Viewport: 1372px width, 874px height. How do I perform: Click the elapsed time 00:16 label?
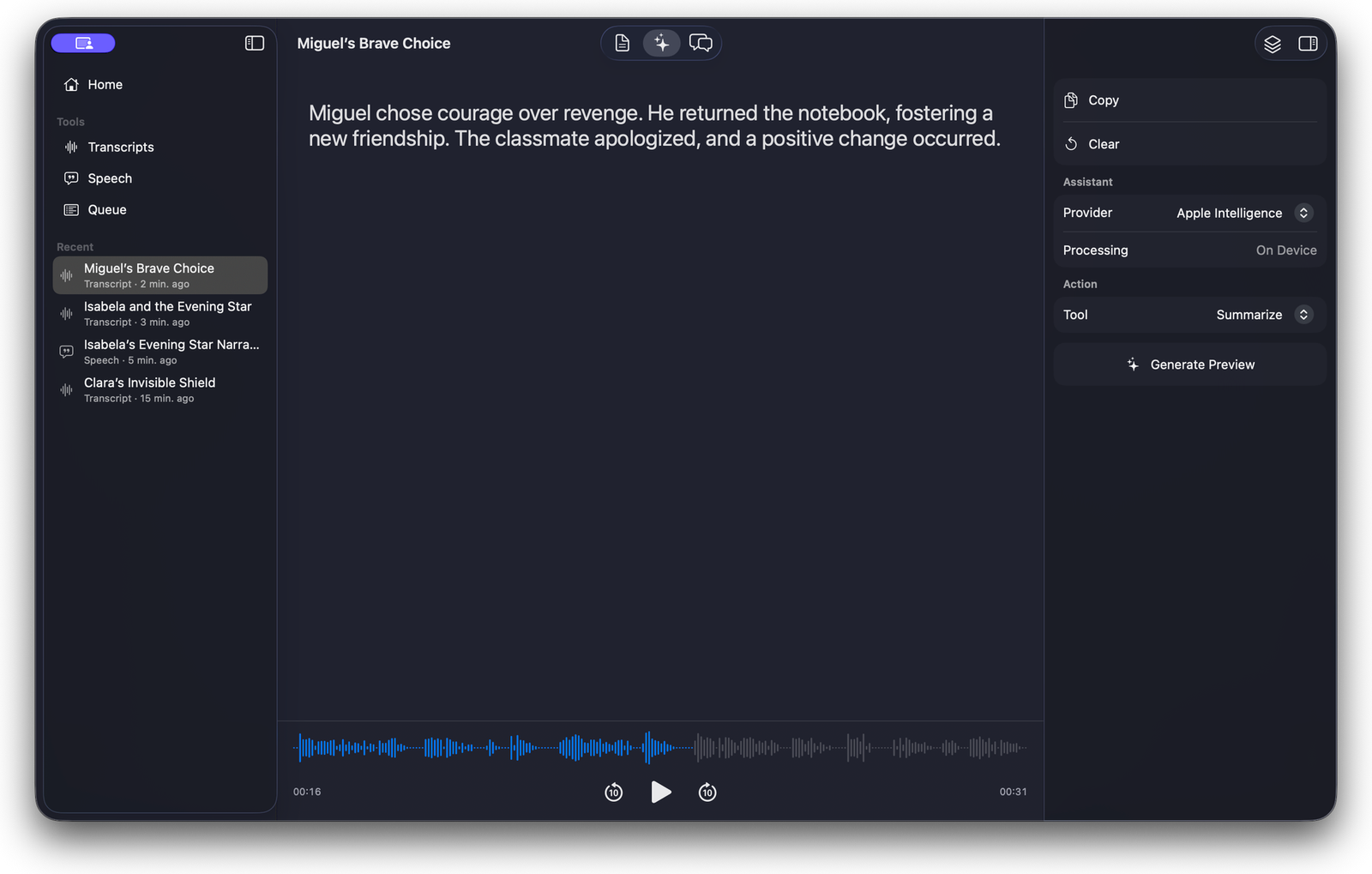tap(307, 792)
